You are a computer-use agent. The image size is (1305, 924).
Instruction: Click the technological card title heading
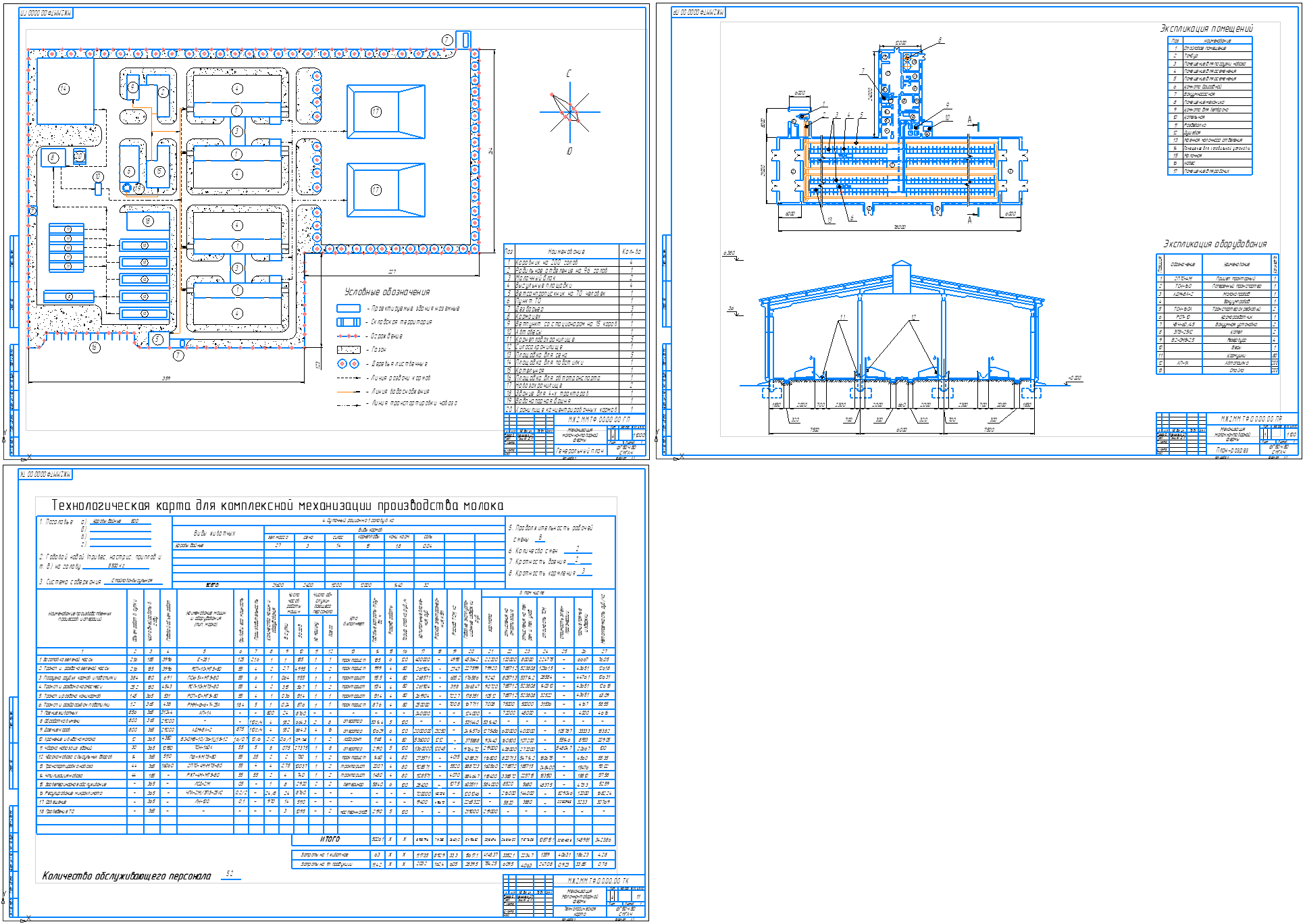(278, 506)
